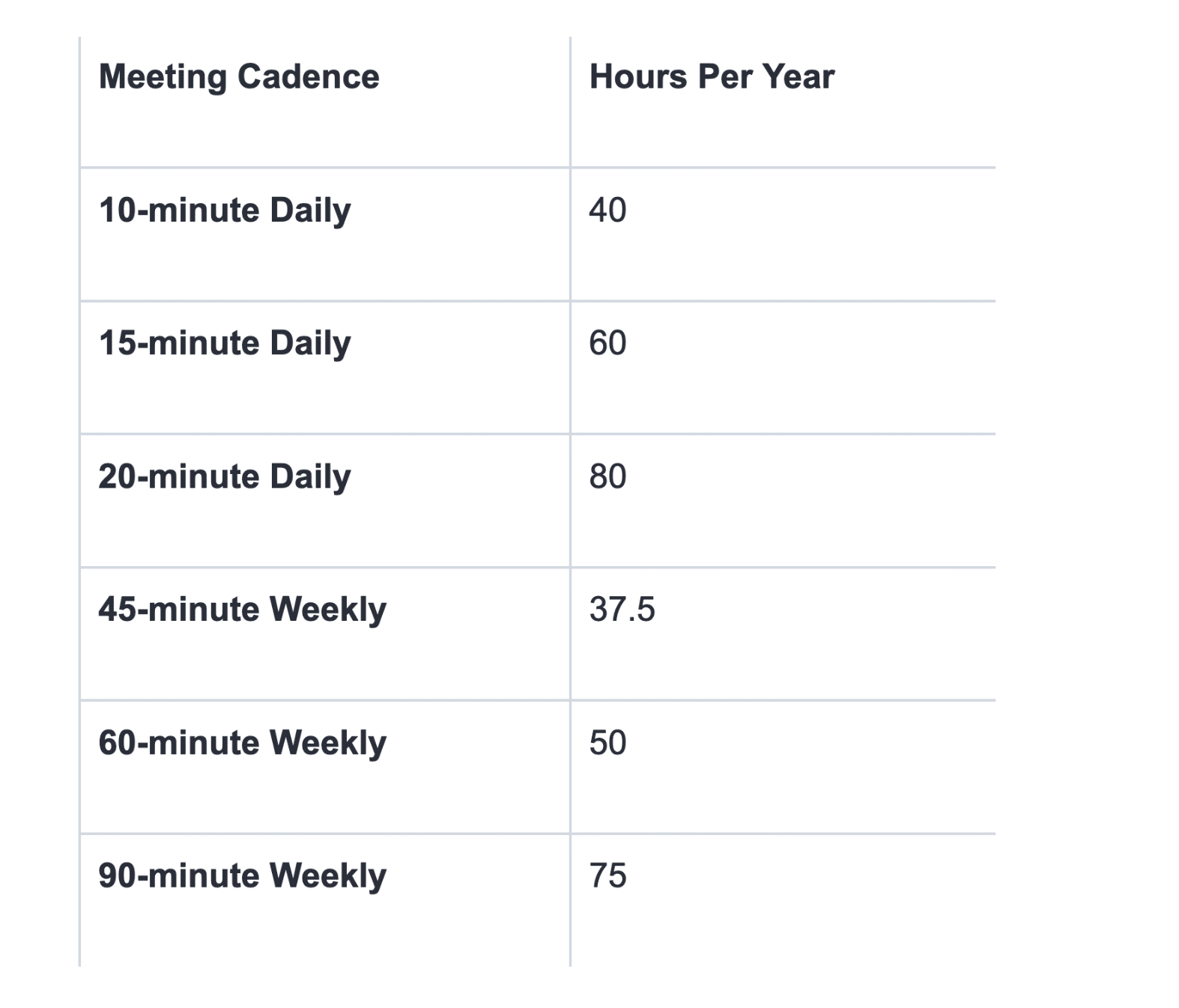The image size is (1179, 1008).
Task: Select the 20-minute Daily row label
Action: (x=225, y=477)
